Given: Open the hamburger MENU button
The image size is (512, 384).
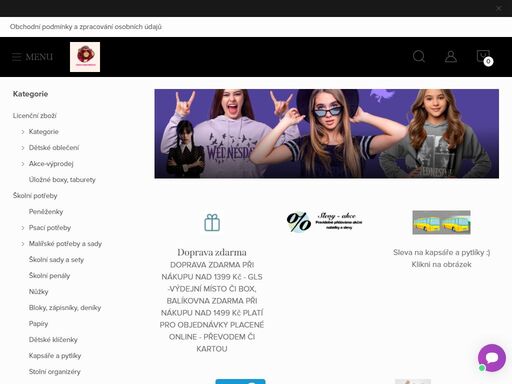Looking at the screenshot, I should click(32, 57).
